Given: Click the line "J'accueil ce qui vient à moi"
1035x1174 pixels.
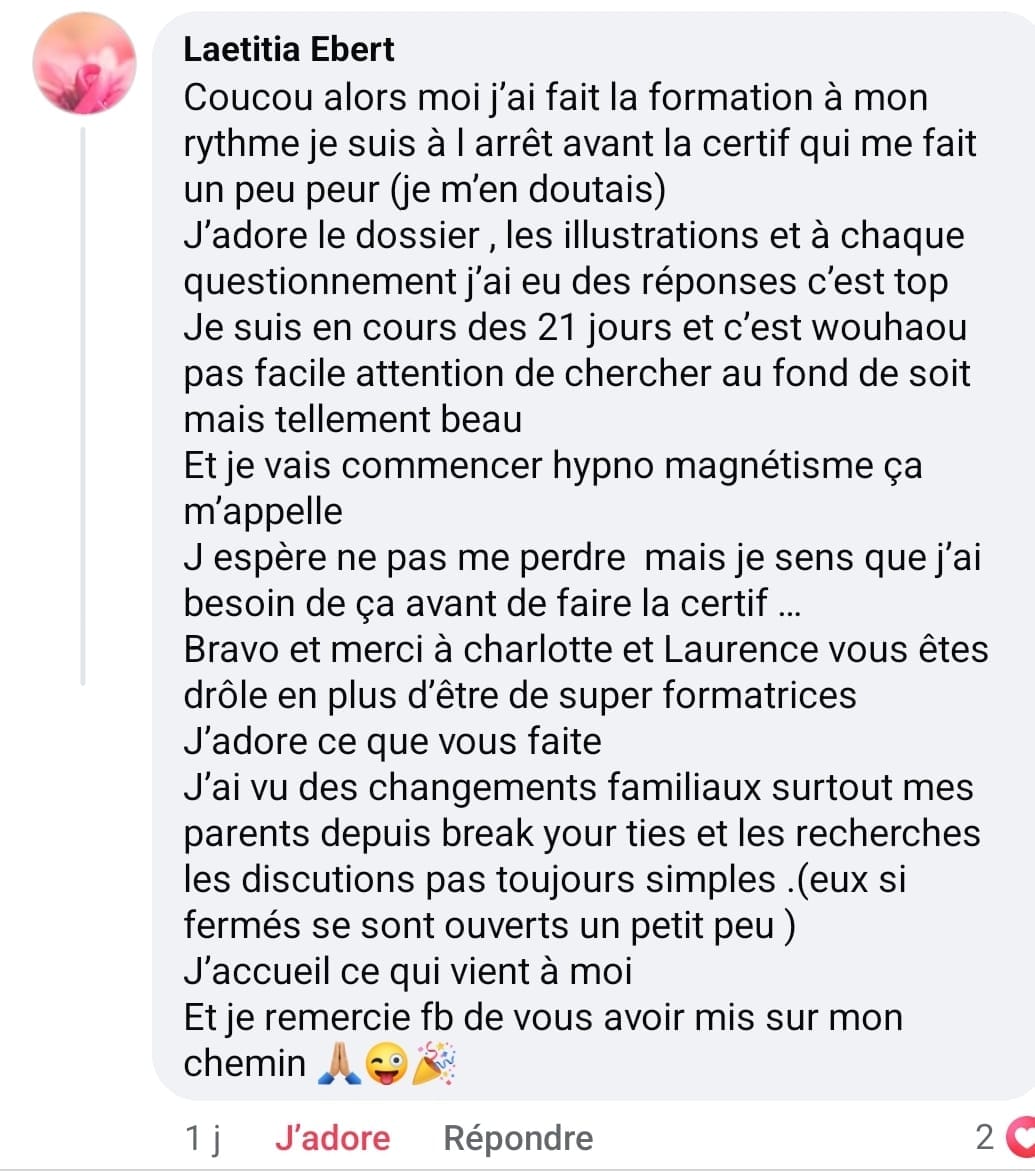Looking at the screenshot, I should [x=408, y=972].
